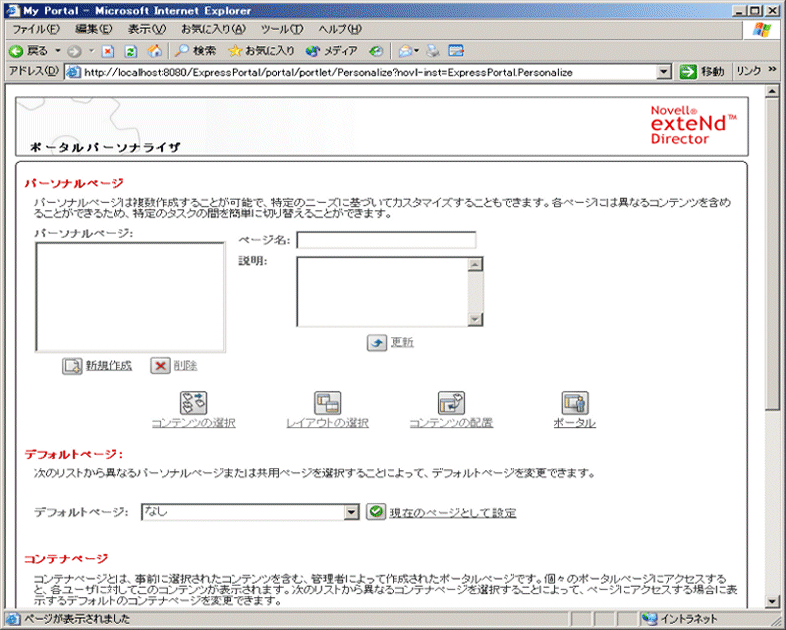The height and width of the screenshot is (630, 786).
Task: Click the green checkmark set-current-page icon
Action: (376, 512)
